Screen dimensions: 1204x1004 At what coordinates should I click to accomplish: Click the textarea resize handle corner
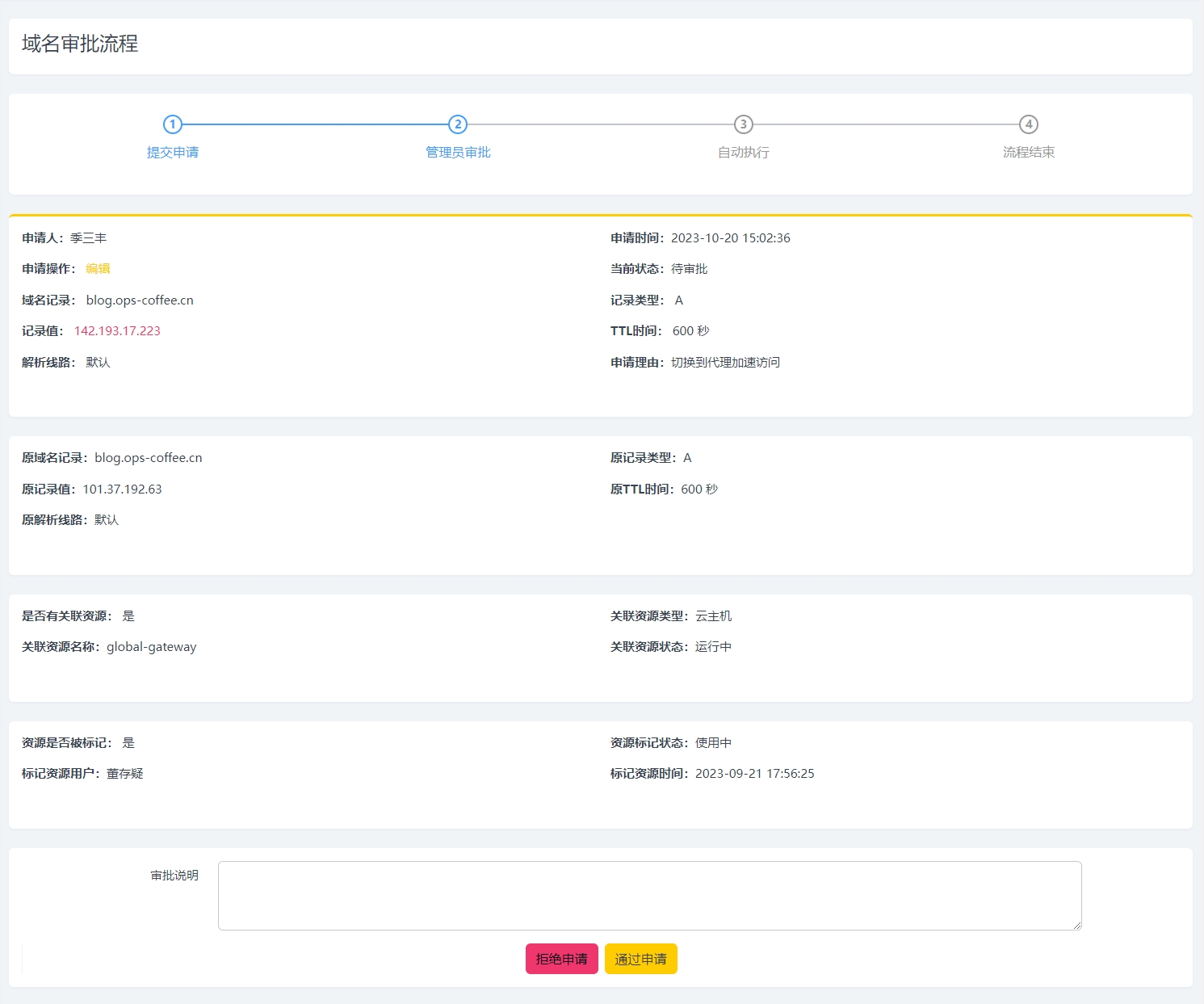(1077, 926)
